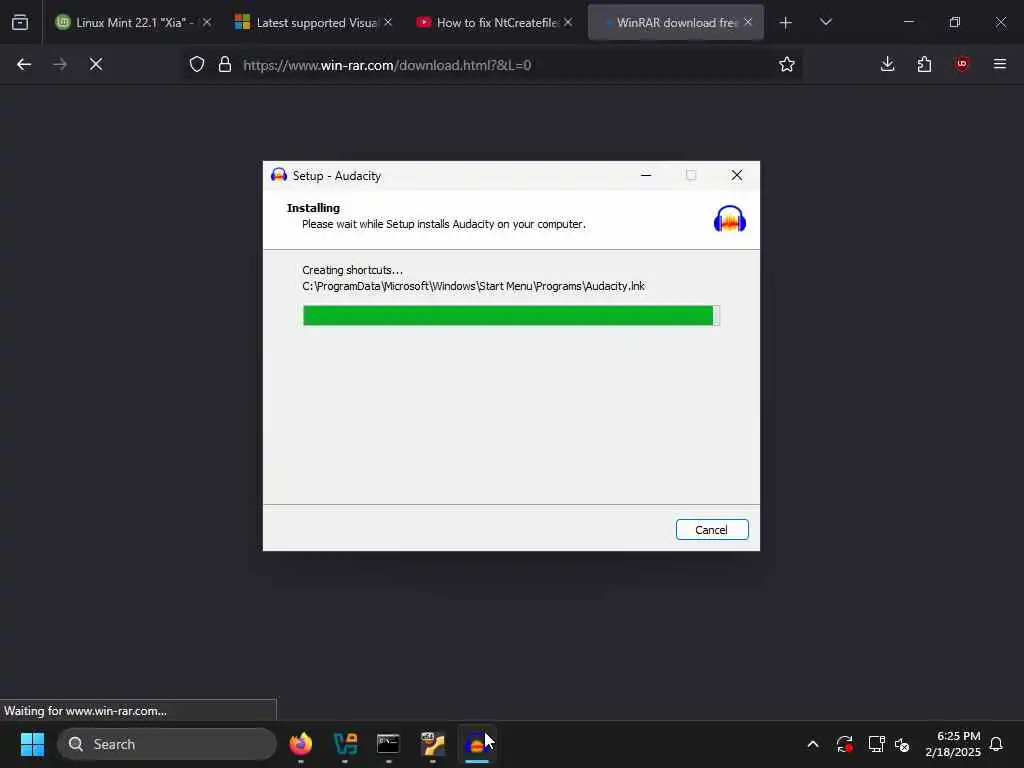Click the taskbar Search box
Viewport: 1024px width, 768px height.
pos(167,744)
